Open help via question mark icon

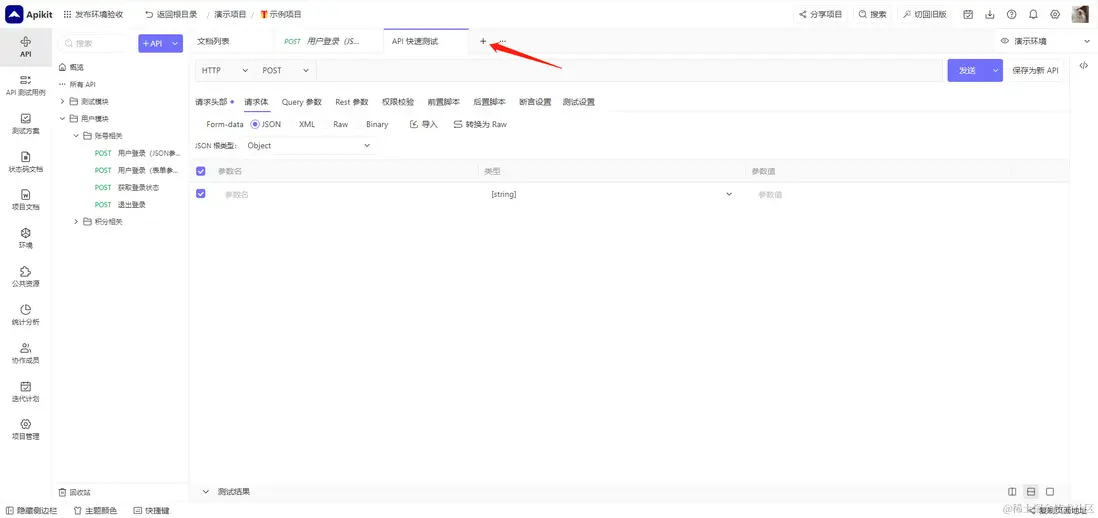pyautogui.click(x=1011, y=14)
